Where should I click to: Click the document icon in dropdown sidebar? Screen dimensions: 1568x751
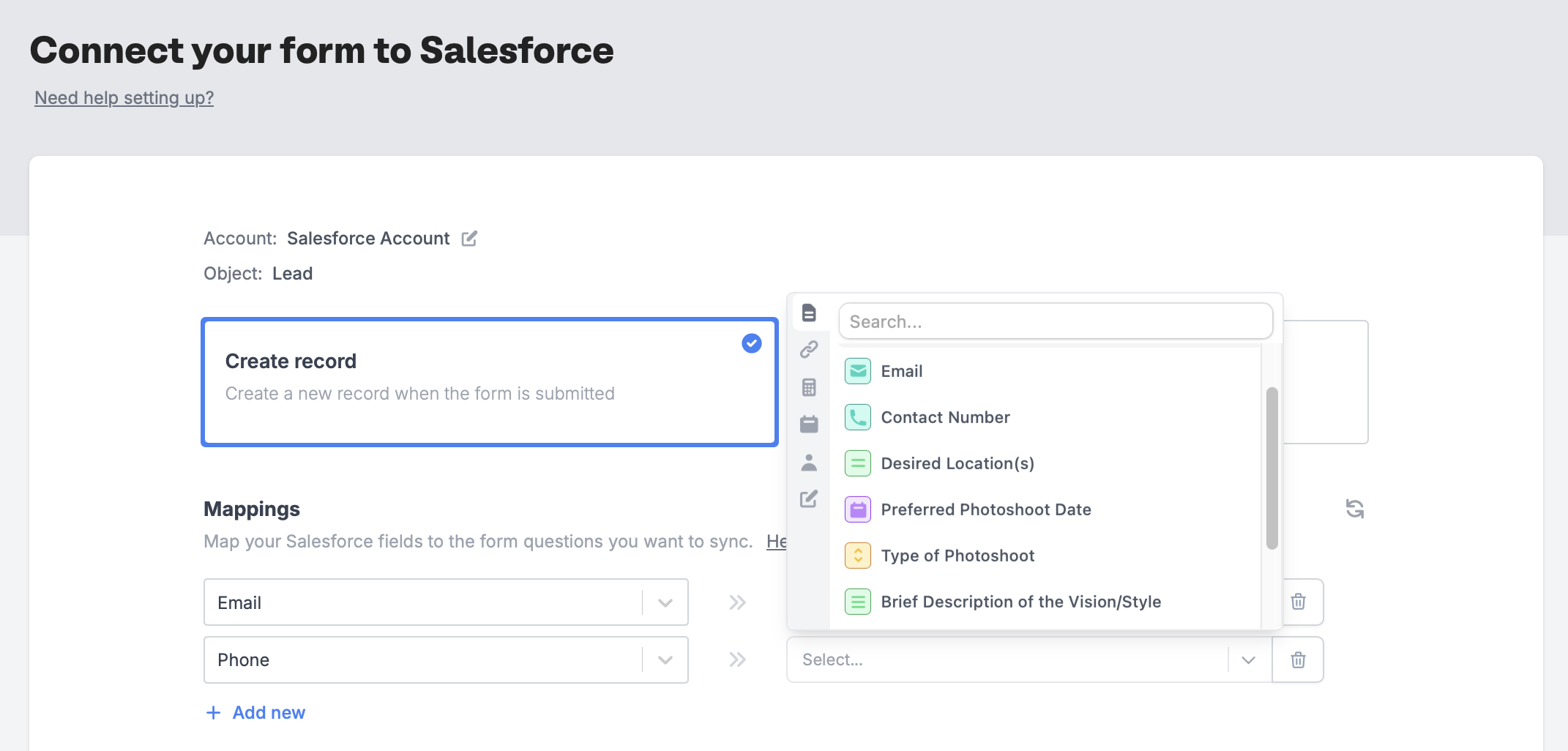[x=809, y=313]
